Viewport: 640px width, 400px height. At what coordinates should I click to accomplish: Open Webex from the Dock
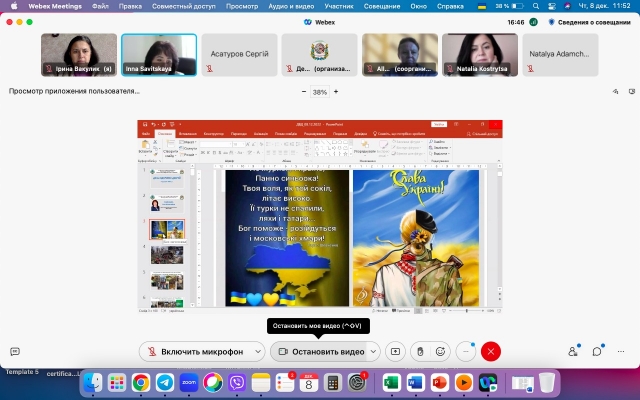click(x=488, y=383)
